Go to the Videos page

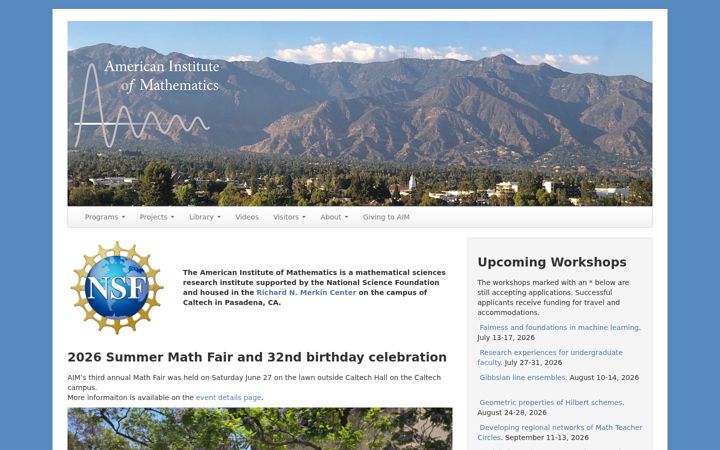click(x=247, y=217)
